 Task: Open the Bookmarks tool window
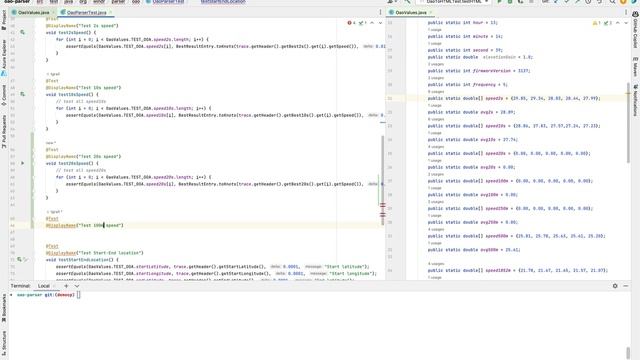click(4, 308)
